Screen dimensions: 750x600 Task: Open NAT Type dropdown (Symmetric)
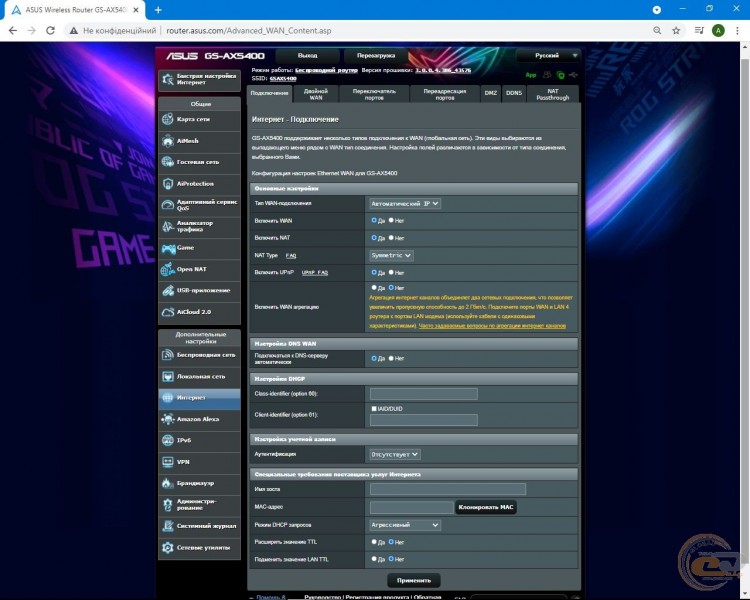coord(392,256)
